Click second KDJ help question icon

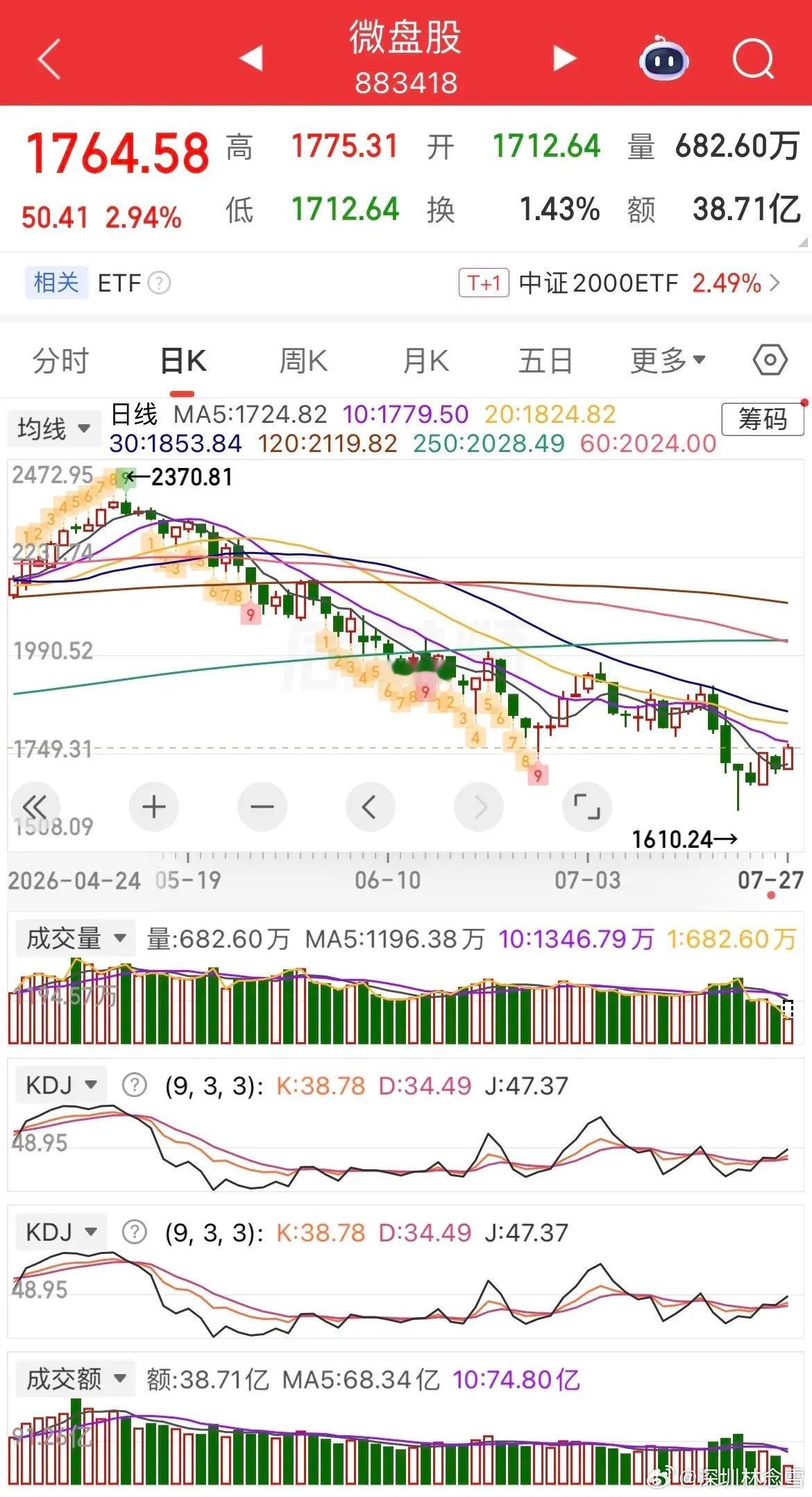coord(134,1232)
